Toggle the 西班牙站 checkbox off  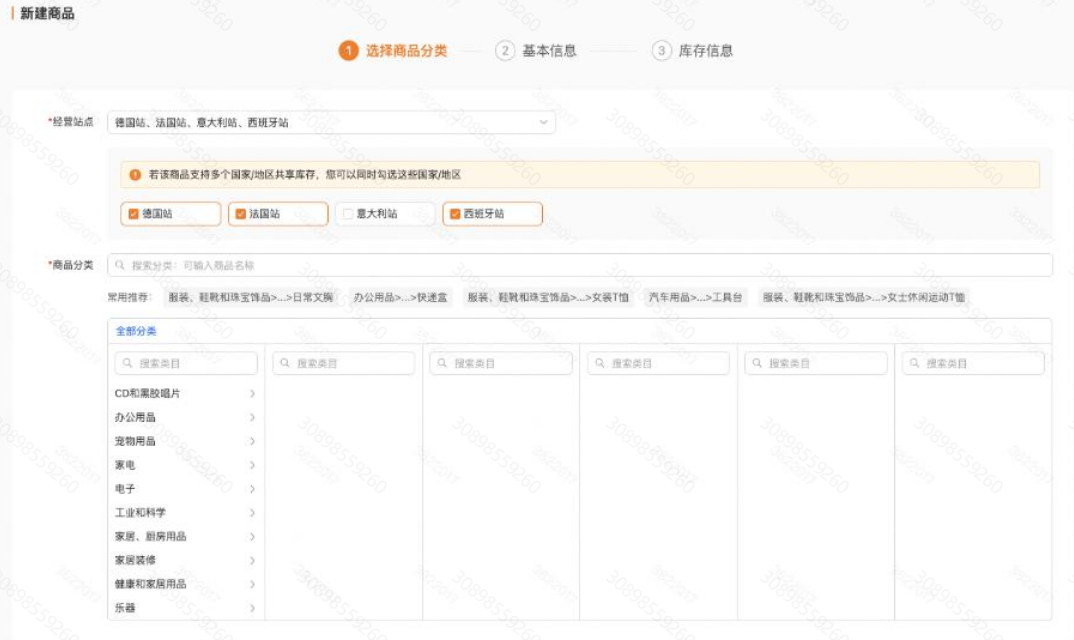pos(455,214)
